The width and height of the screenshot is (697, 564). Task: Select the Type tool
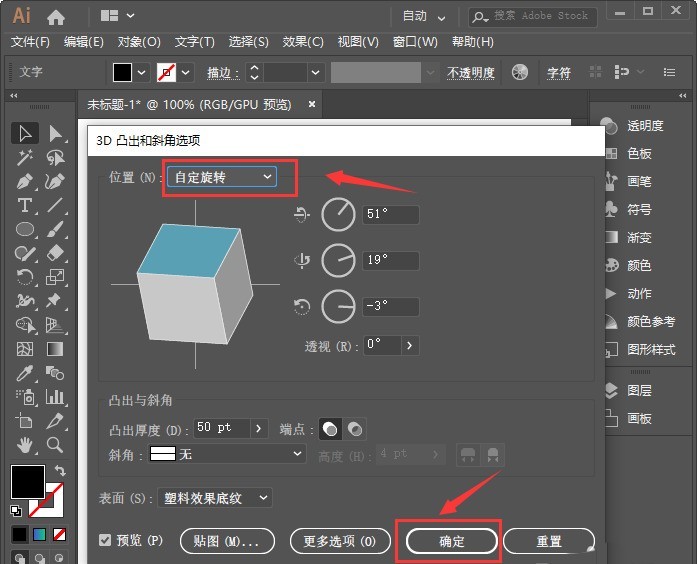pos(26,205)
